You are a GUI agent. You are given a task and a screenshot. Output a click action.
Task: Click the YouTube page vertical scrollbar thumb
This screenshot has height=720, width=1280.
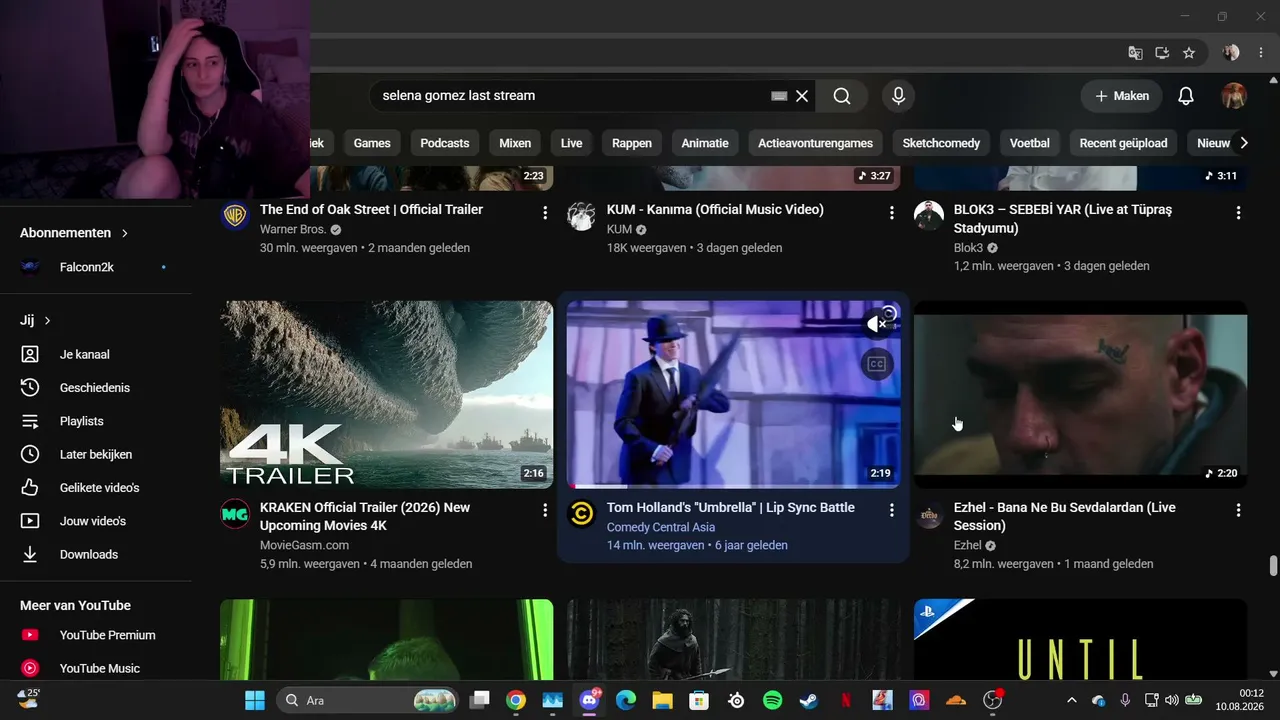(x=1273, y=566)
